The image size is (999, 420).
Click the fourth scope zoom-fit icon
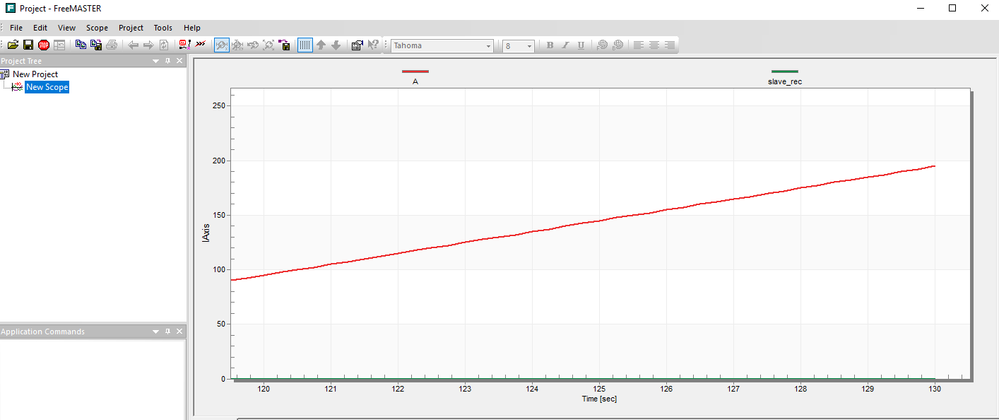pos(269,45)
